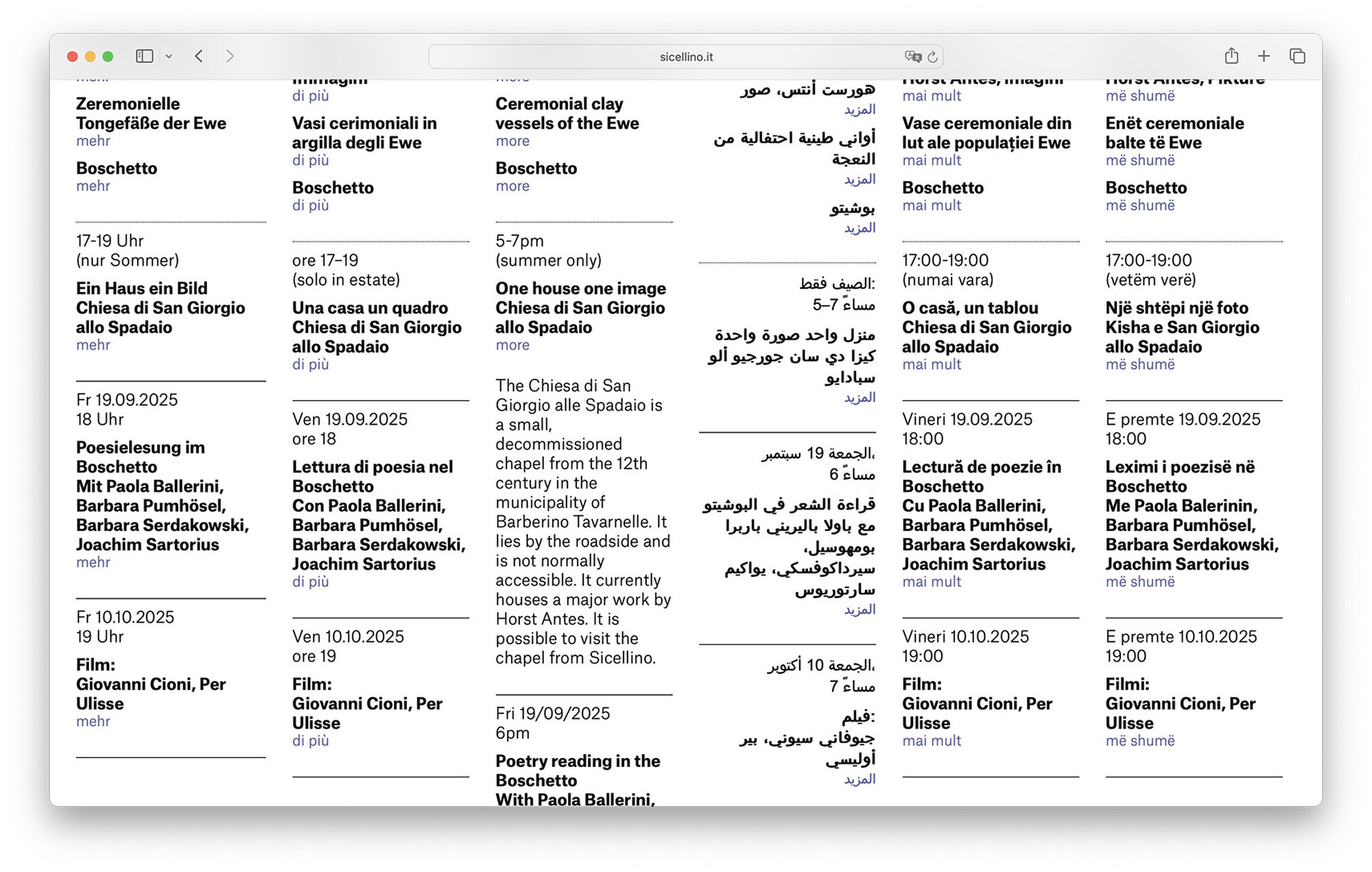Open 'di più' under Una casa un quadro
The image size is (1372, 872).
tap(310, 364)
